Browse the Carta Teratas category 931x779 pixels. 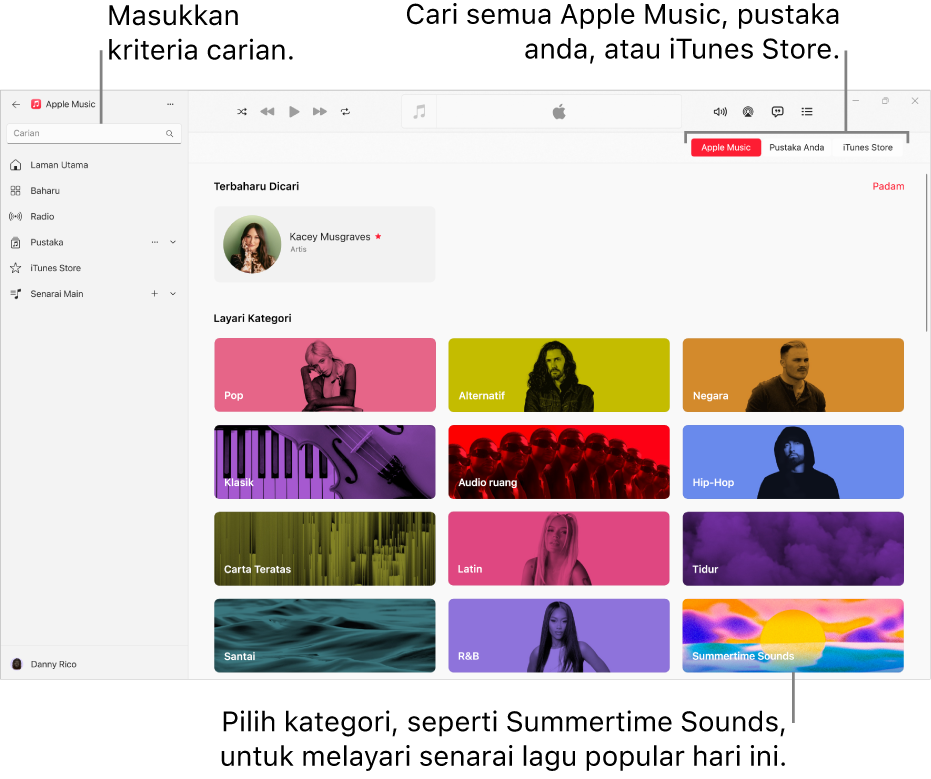(325, 549)
